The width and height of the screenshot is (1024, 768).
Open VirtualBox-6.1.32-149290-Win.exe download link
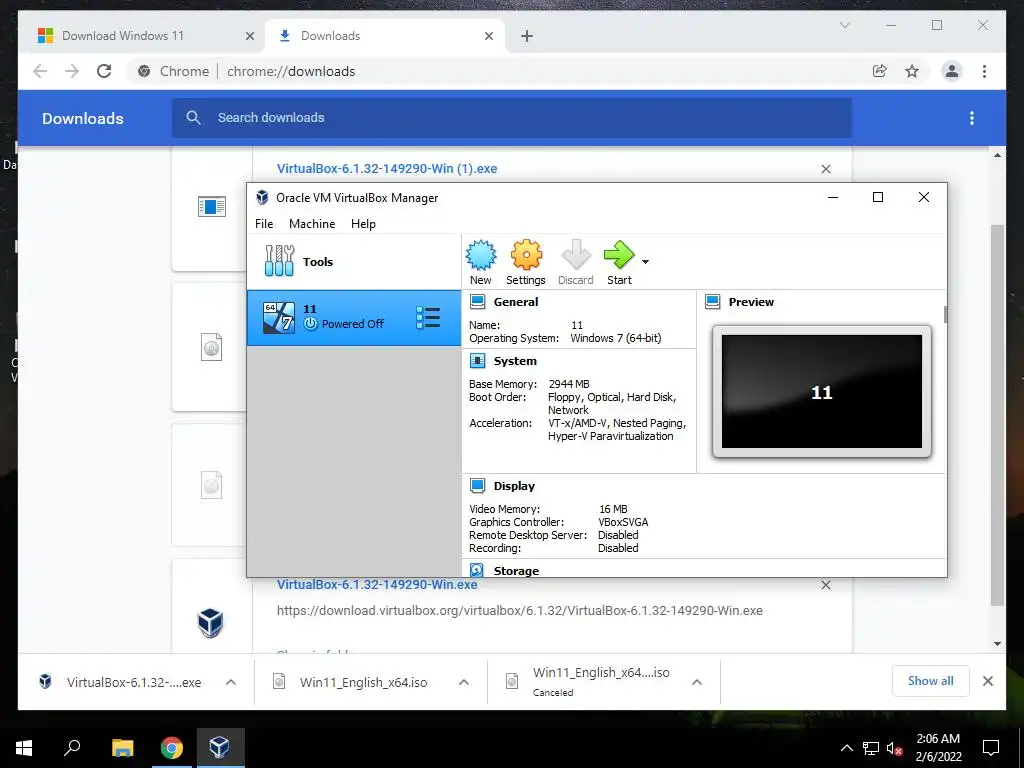377,584
